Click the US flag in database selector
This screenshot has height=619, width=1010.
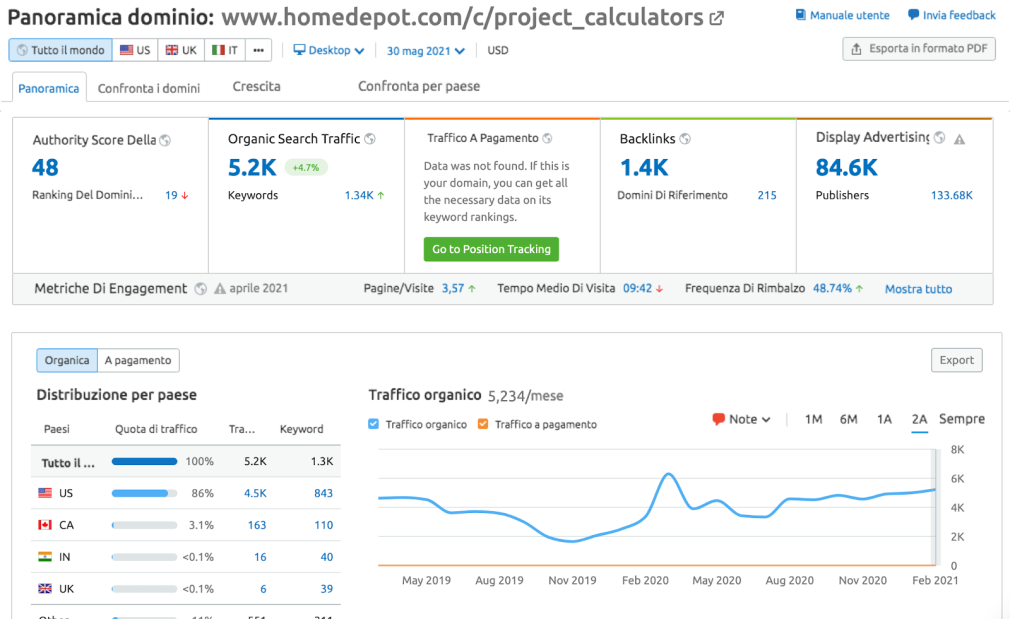(x=126, y=50)
